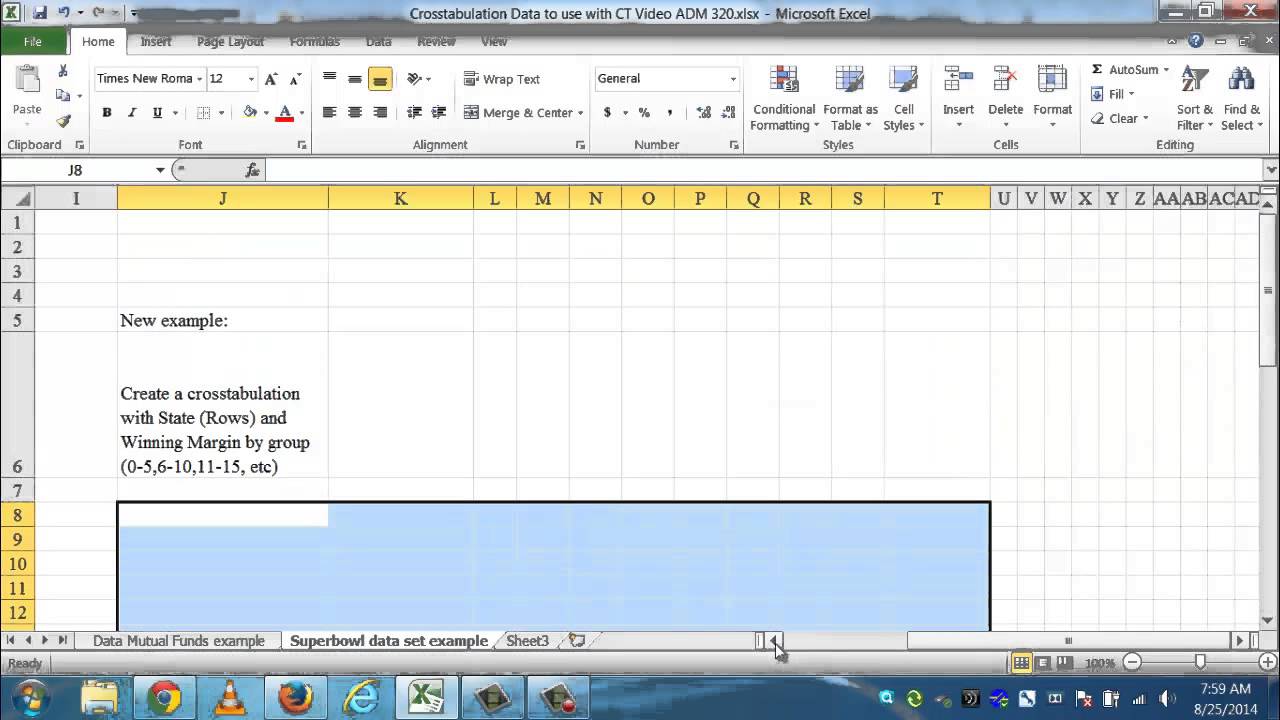Open the font size dropdown

[x=251, y=79]
